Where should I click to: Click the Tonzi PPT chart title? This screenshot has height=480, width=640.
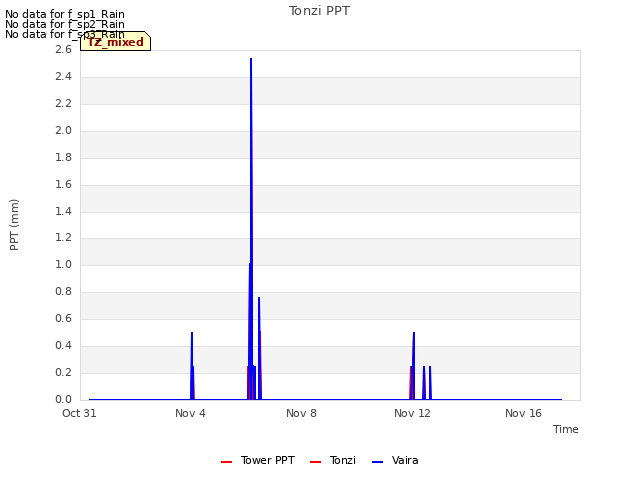pos(319,11)
